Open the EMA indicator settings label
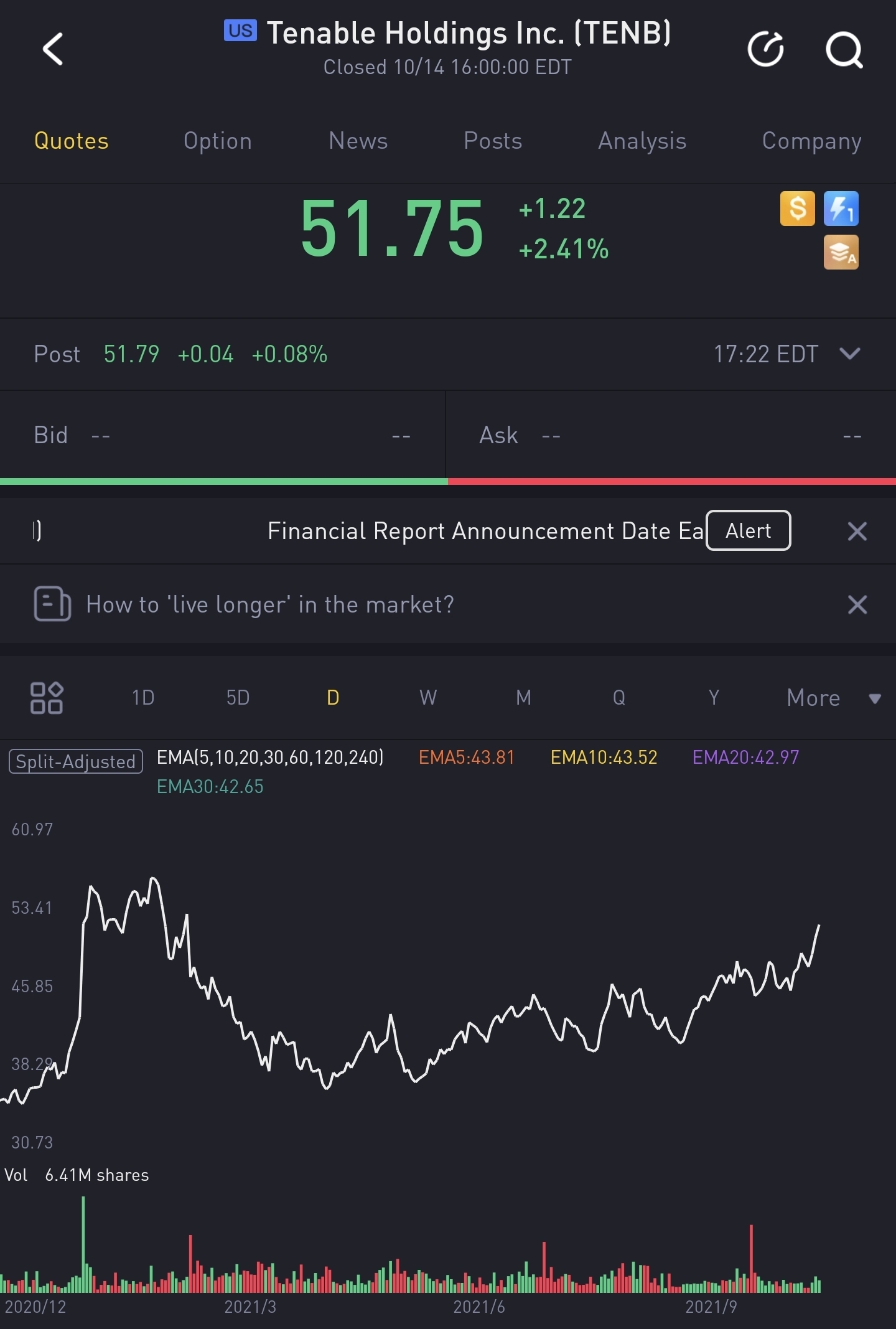896x1329 pixels. coord(270,758)
